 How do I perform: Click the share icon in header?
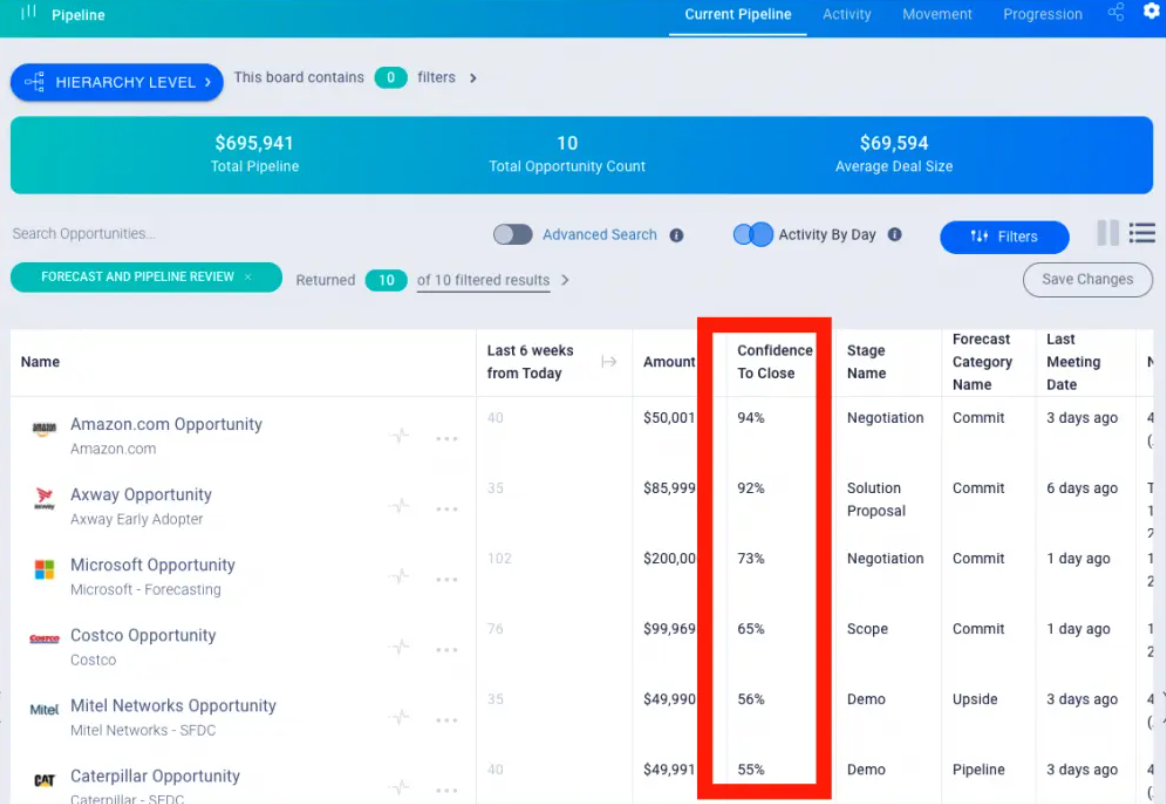coord(1115,12)
